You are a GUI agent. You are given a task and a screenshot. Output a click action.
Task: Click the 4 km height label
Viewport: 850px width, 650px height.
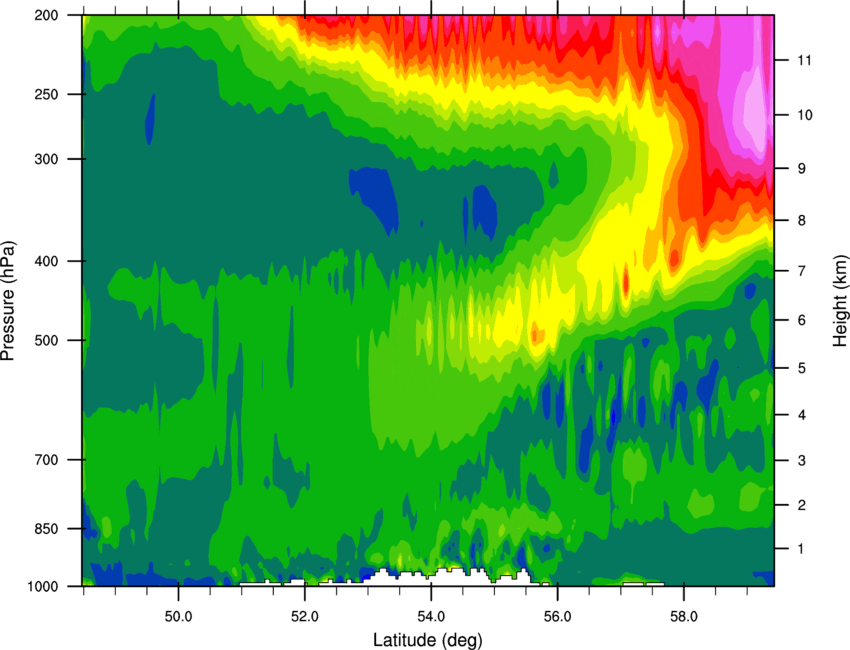(x=802, y=415)
